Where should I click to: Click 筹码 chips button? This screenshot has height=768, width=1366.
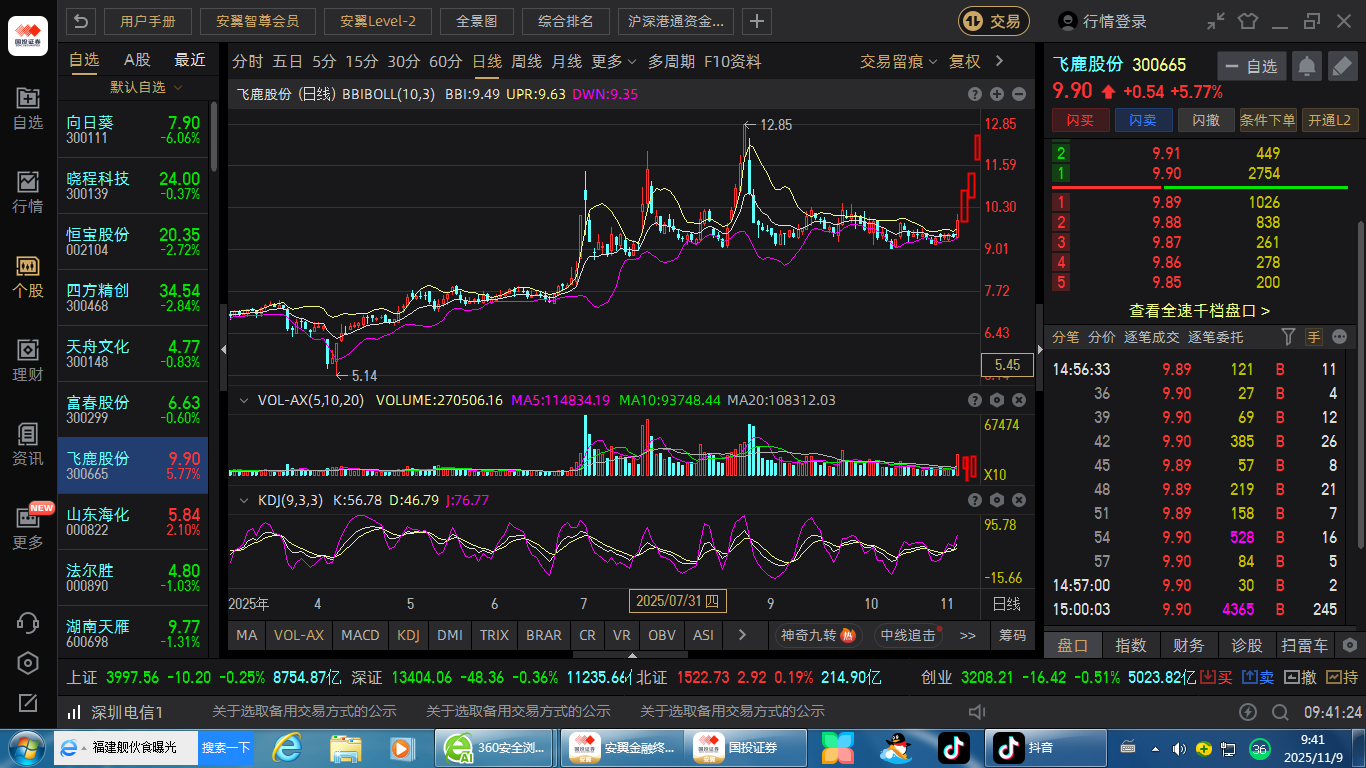tap(1013, 634)
